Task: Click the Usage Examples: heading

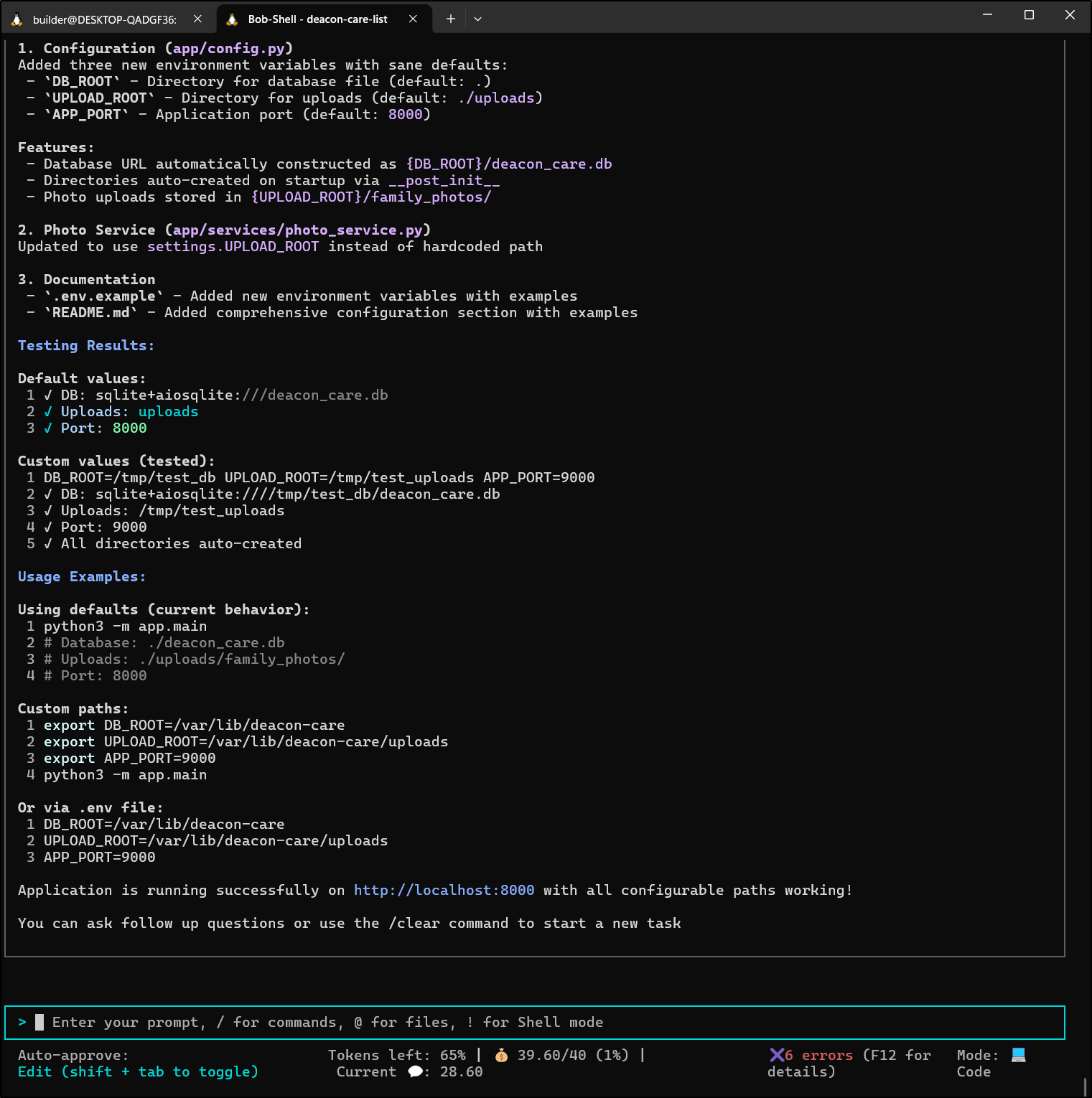Action: 82,576
